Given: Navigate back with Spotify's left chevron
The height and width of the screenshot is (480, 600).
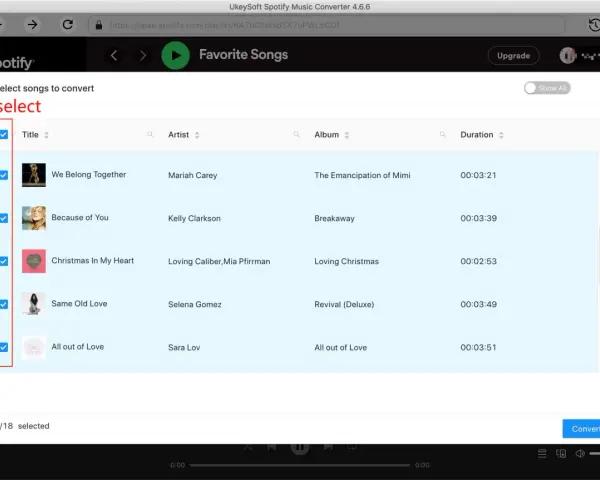Looking at the screenshot, I should pos(114,56).
